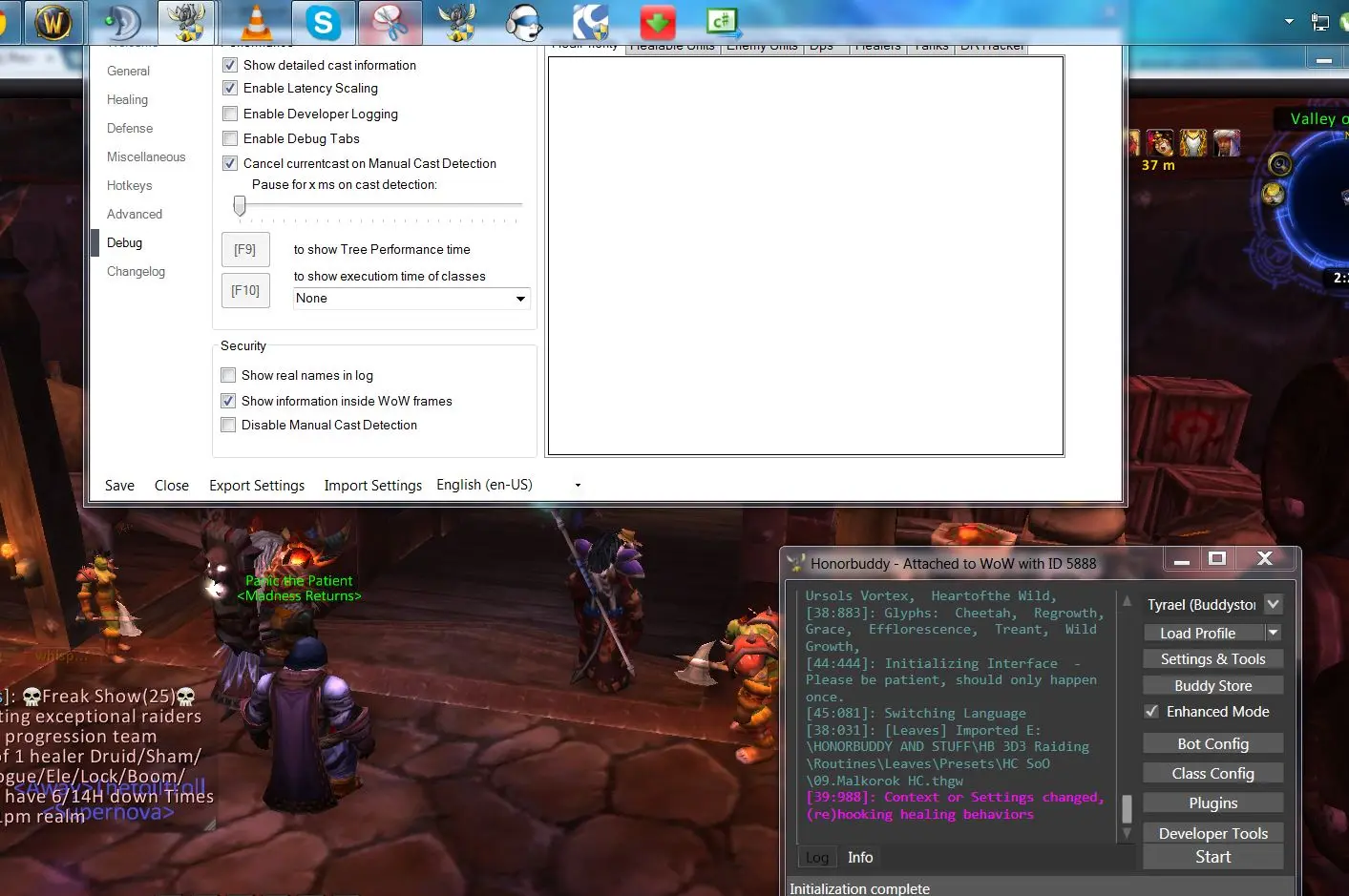Screen dimensions: 1349x896
Task: Click the white turban portrait buff icon
Action: [1227, 143]
